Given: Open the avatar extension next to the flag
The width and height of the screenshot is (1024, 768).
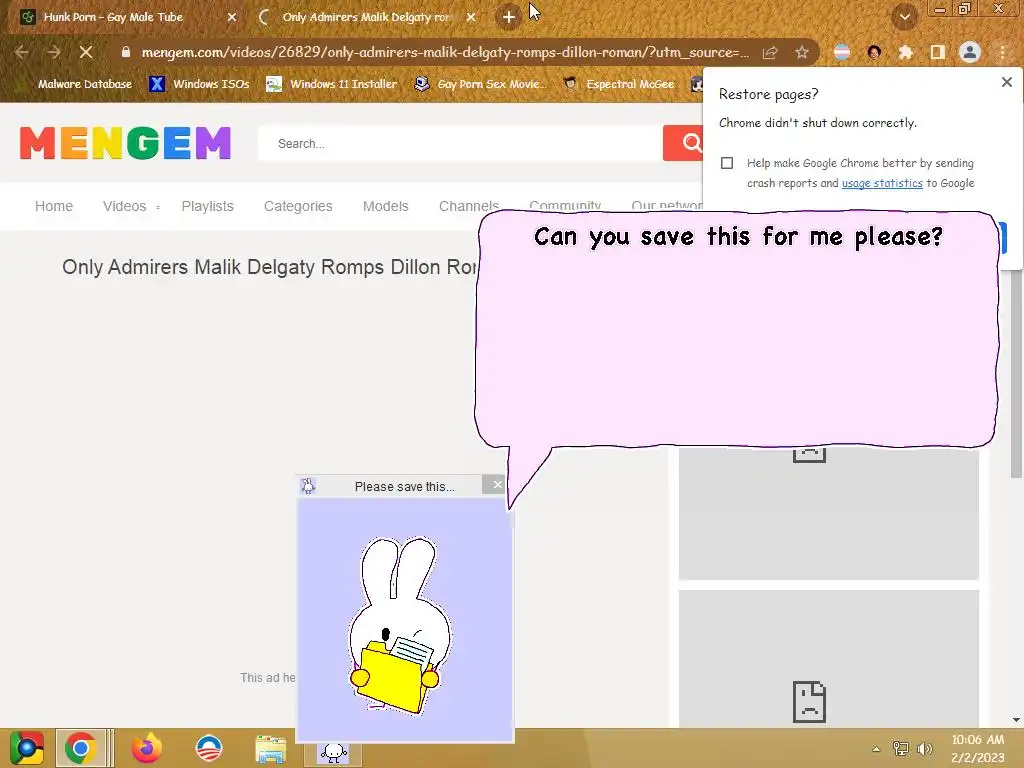Looking at the screenshot, I should 874,52.
